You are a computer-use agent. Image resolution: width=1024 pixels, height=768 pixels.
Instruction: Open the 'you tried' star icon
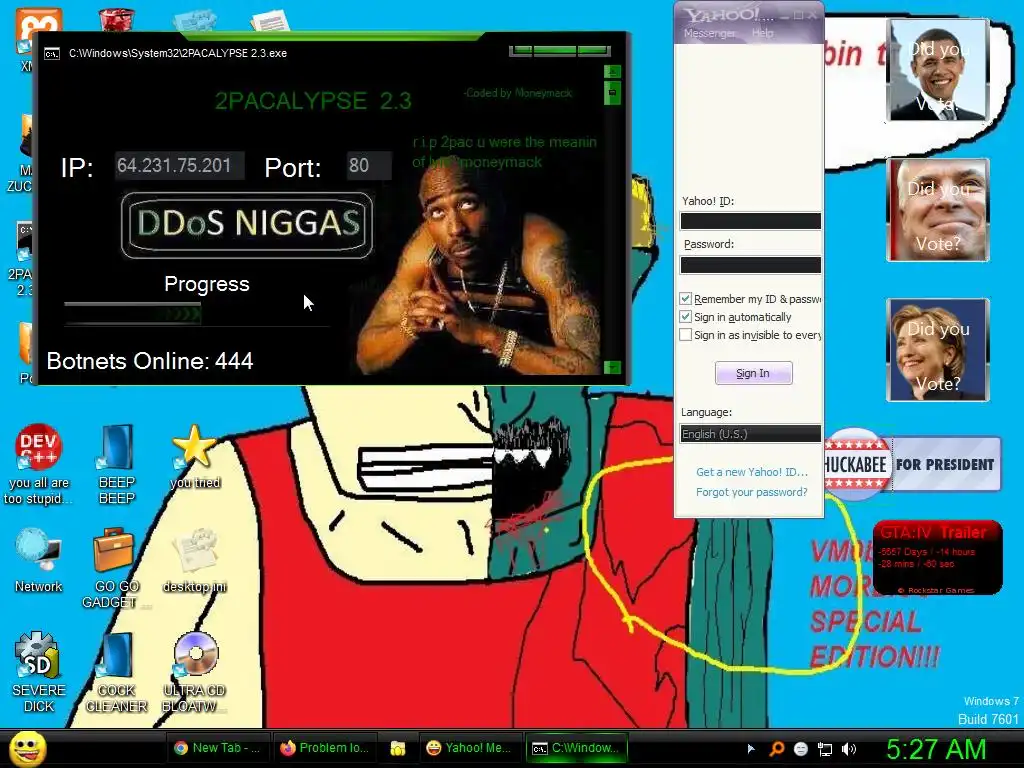[194, 447]
